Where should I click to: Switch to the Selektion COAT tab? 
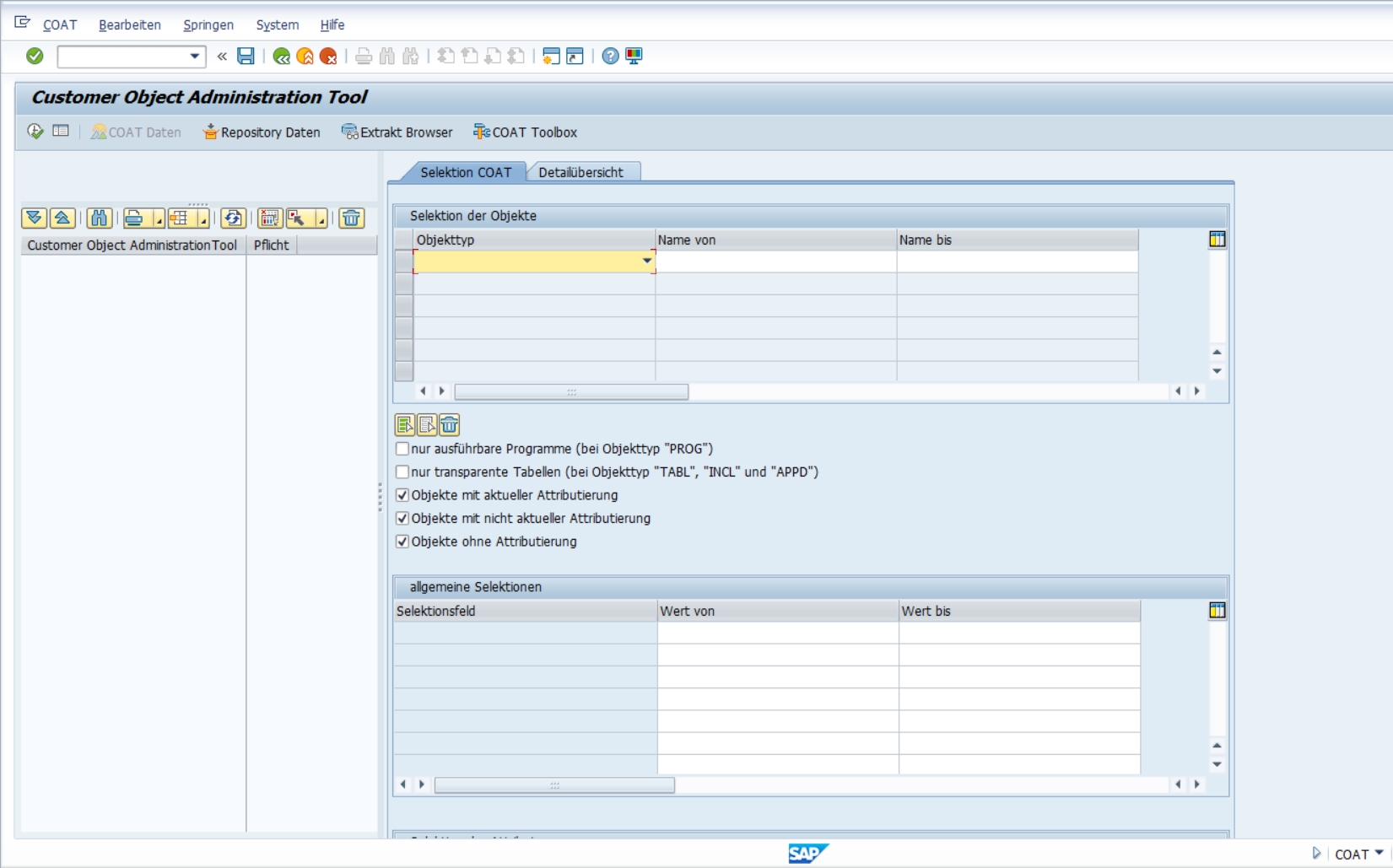466,172
